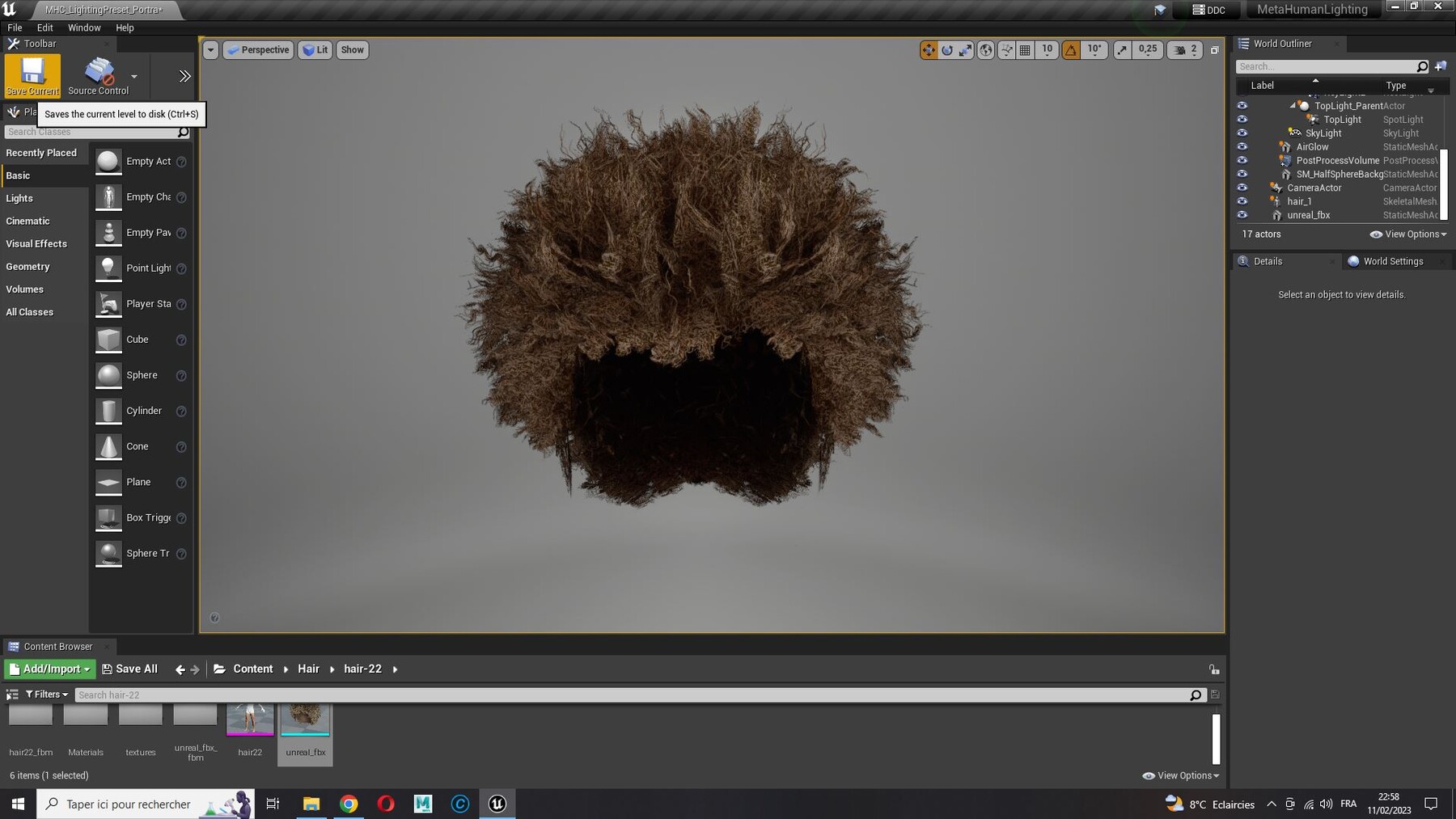Hide the SkyLight actor with eye icon
The height and width of the screenshot is (819, 1456).
point(1242,133)
